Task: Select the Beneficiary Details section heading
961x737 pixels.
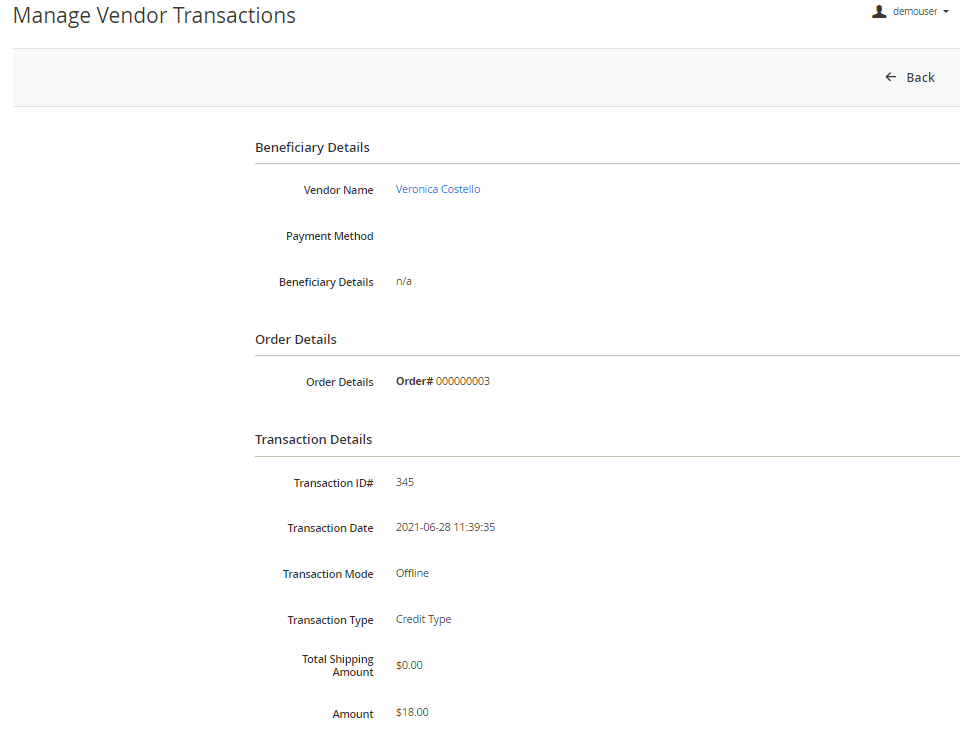Action: coord(312,147)
